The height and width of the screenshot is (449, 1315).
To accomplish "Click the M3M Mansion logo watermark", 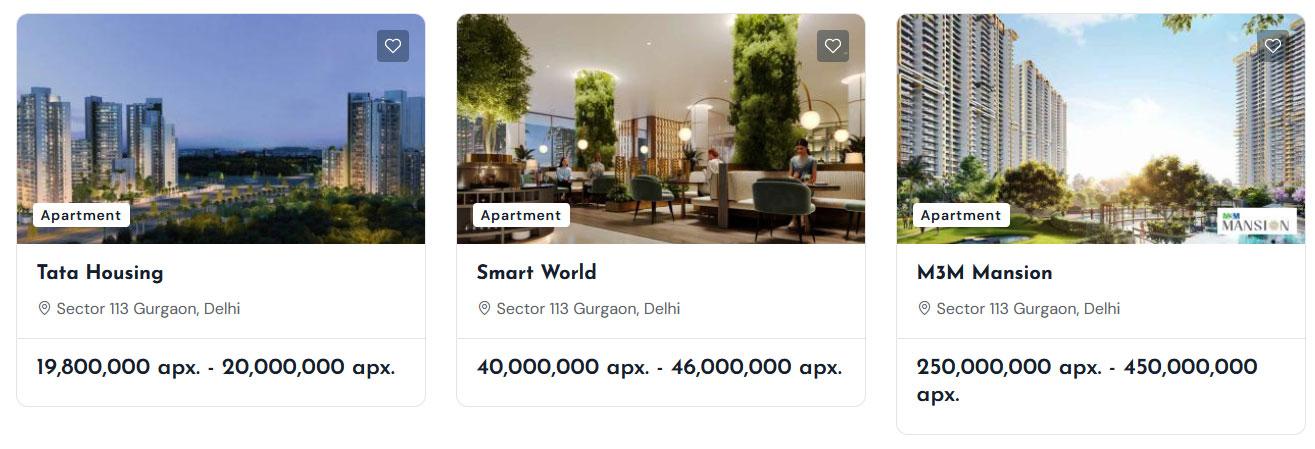I will (1257, 222).
